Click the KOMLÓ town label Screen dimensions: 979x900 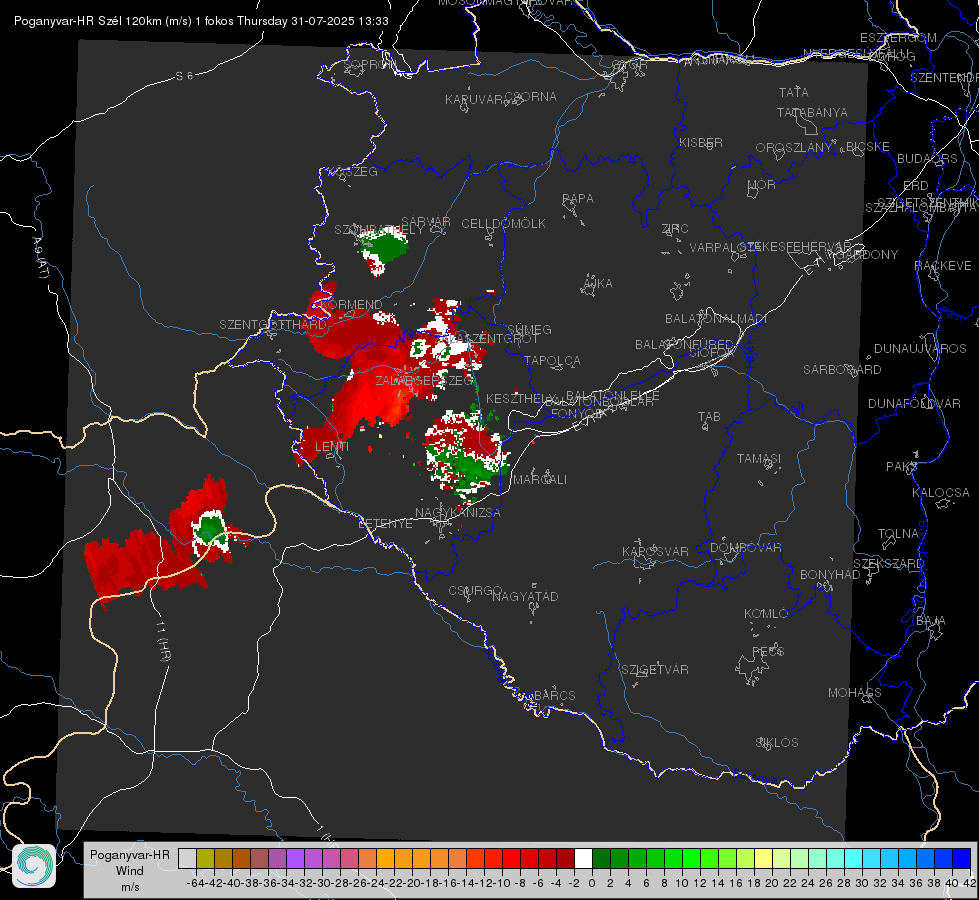(765, 614)
